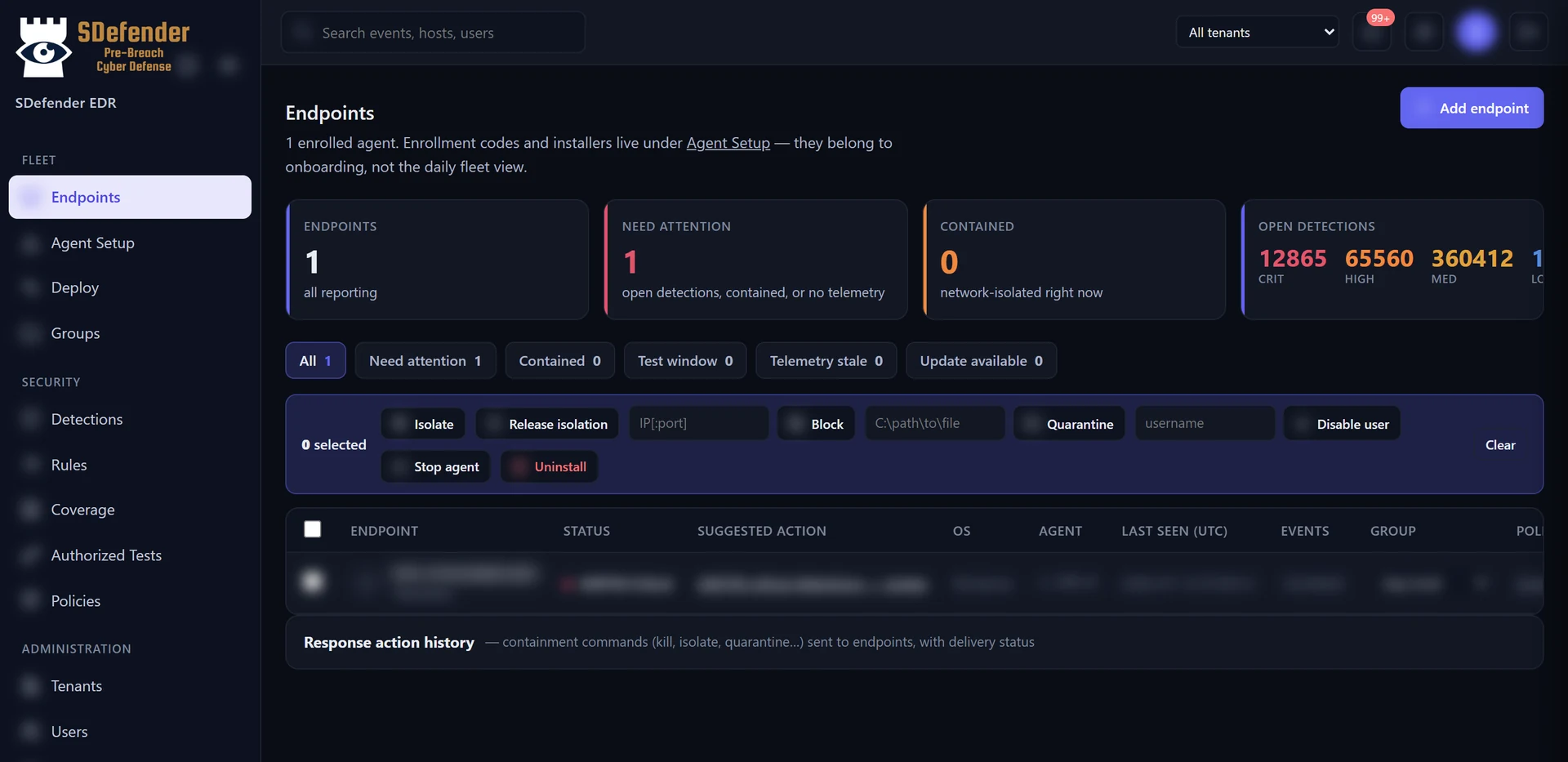Focus the username input field
The width and height of the screenshot is (1568, 762).
point(1205,423)
